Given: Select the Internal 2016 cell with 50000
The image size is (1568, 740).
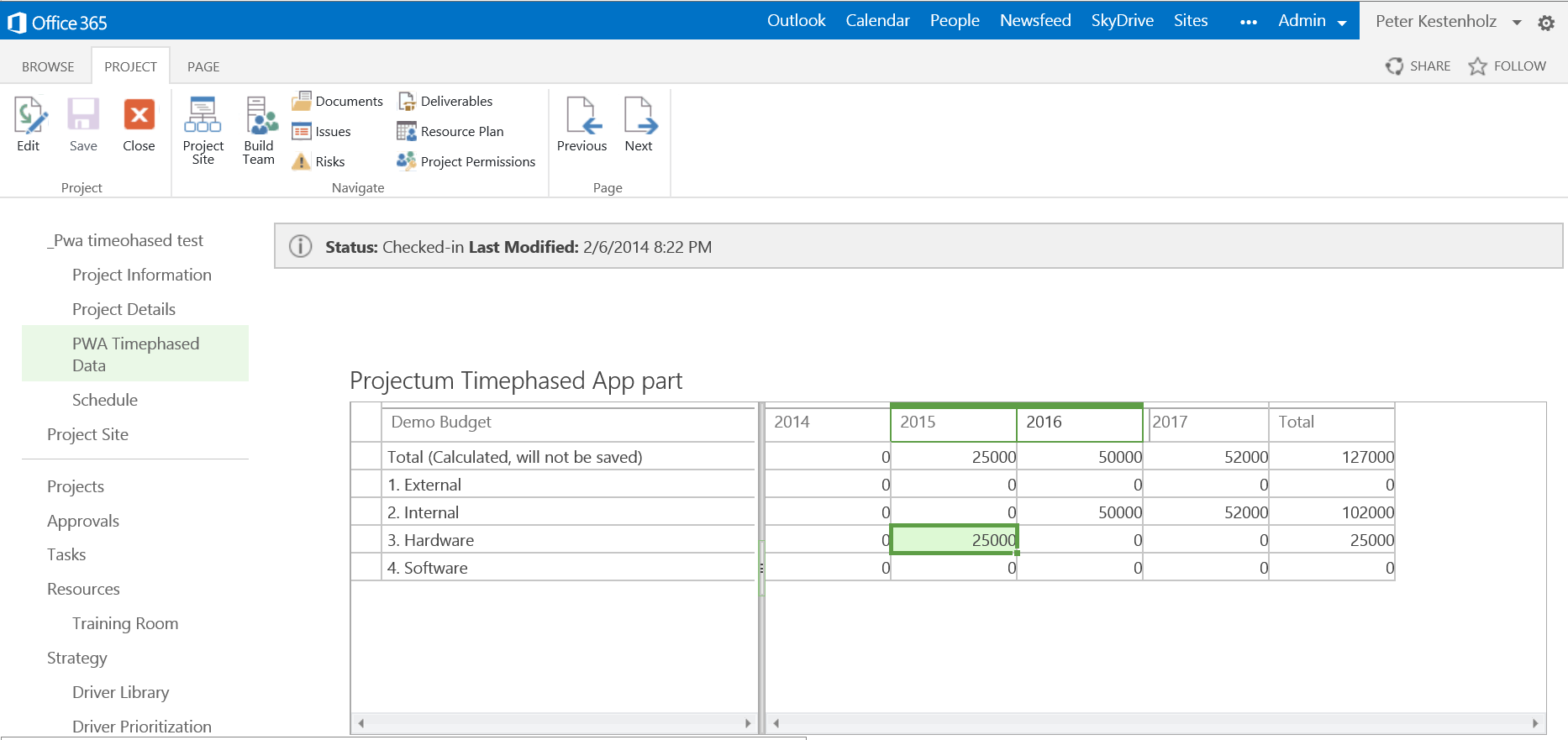Looking at the screenshot, I should (1080, 512).
